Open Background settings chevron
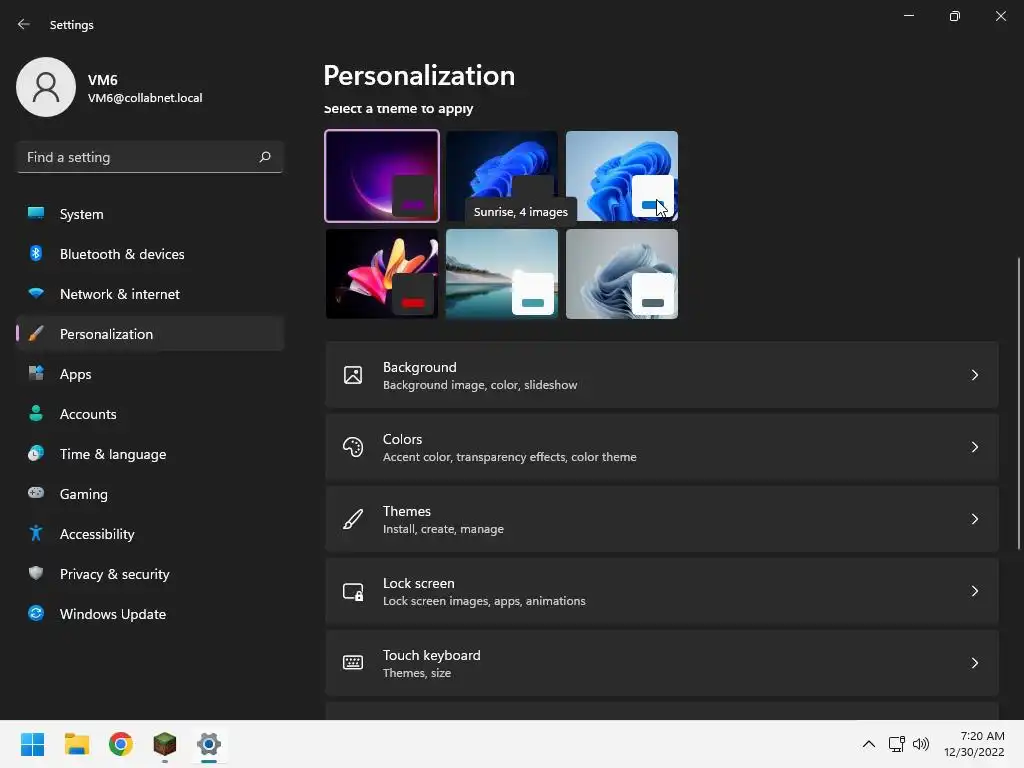Image resolution: width=1024 pixels, height=768 pixels. tap(974, 375)
